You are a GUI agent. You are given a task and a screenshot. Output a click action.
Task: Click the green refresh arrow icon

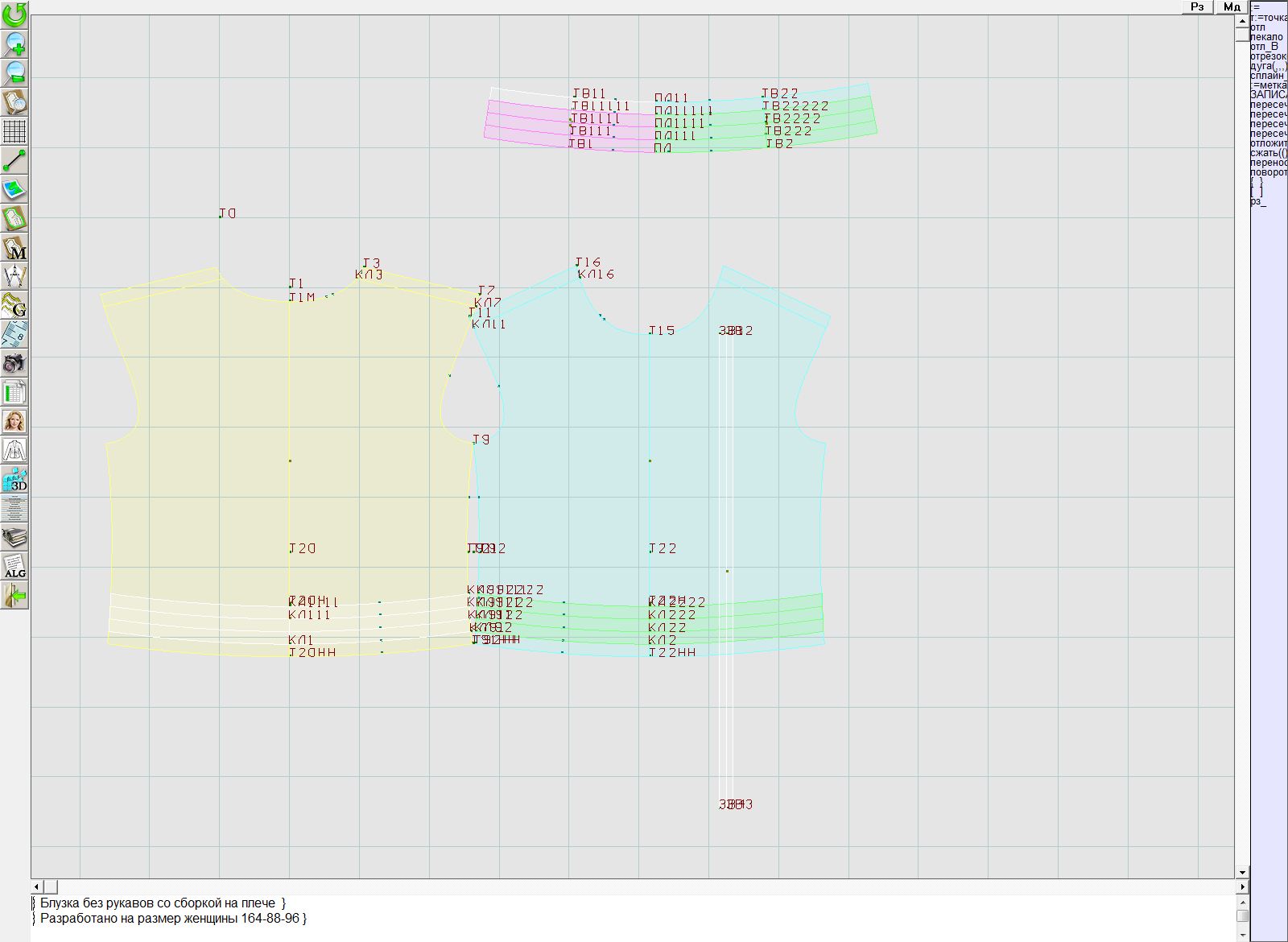pos(14,14)
